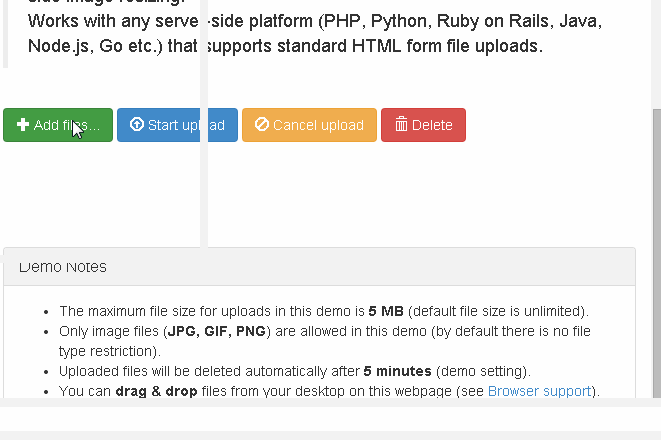661x440 pixels.
Task: Choose the green Add files button
Action: [x=58, y=125]
